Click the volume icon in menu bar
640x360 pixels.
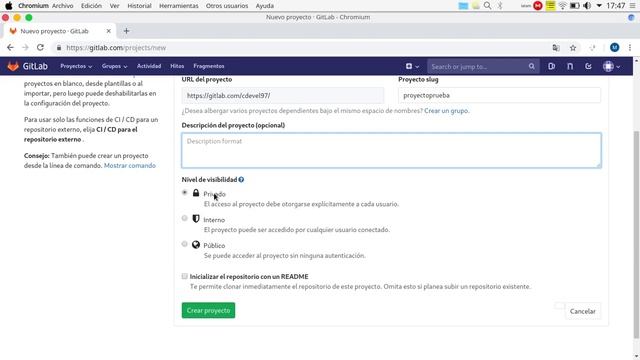tap(587, 6)
